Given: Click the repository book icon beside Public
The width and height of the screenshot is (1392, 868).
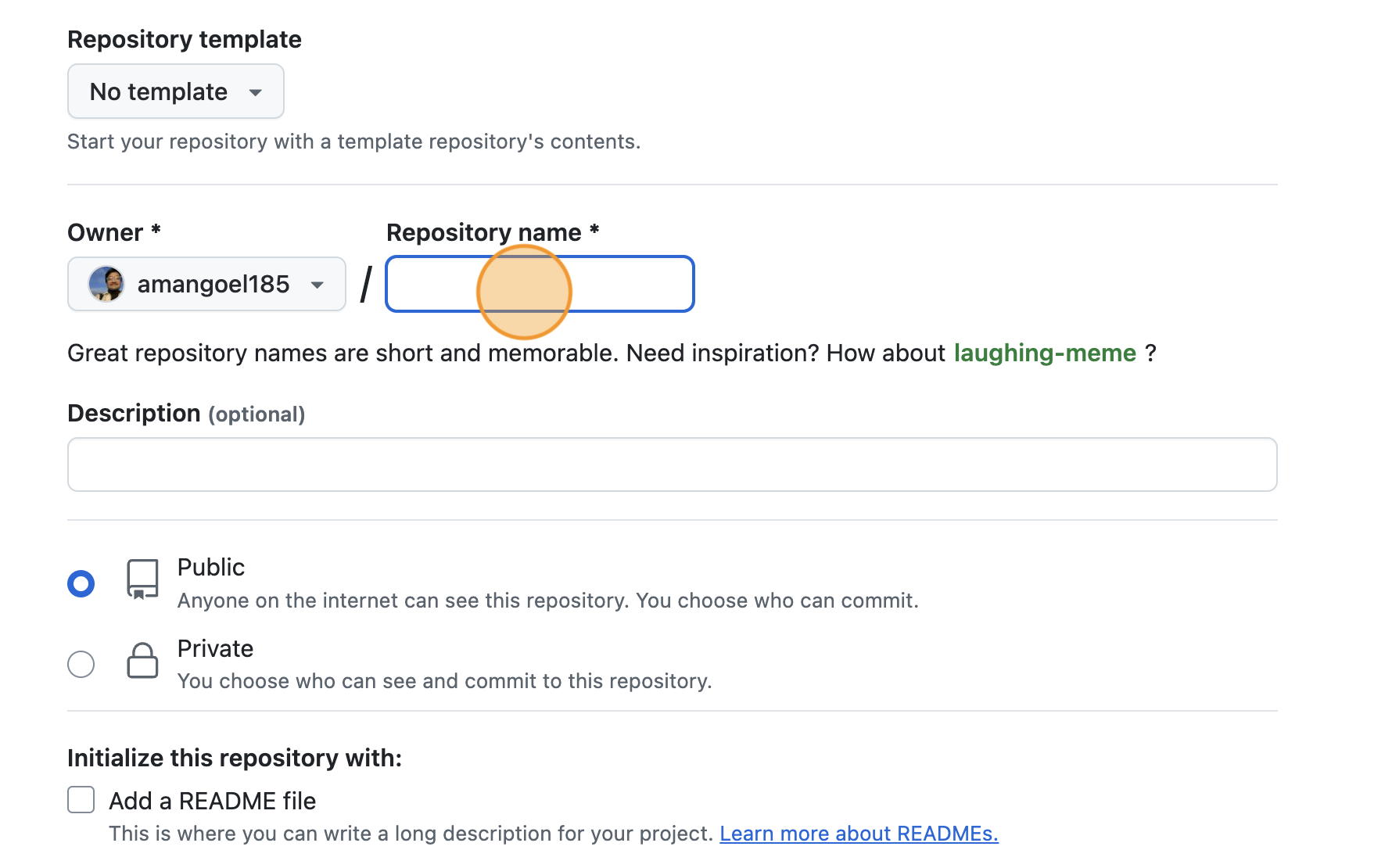Looking at the screenshot, I should pyautogui.click(x=142, y=579).
